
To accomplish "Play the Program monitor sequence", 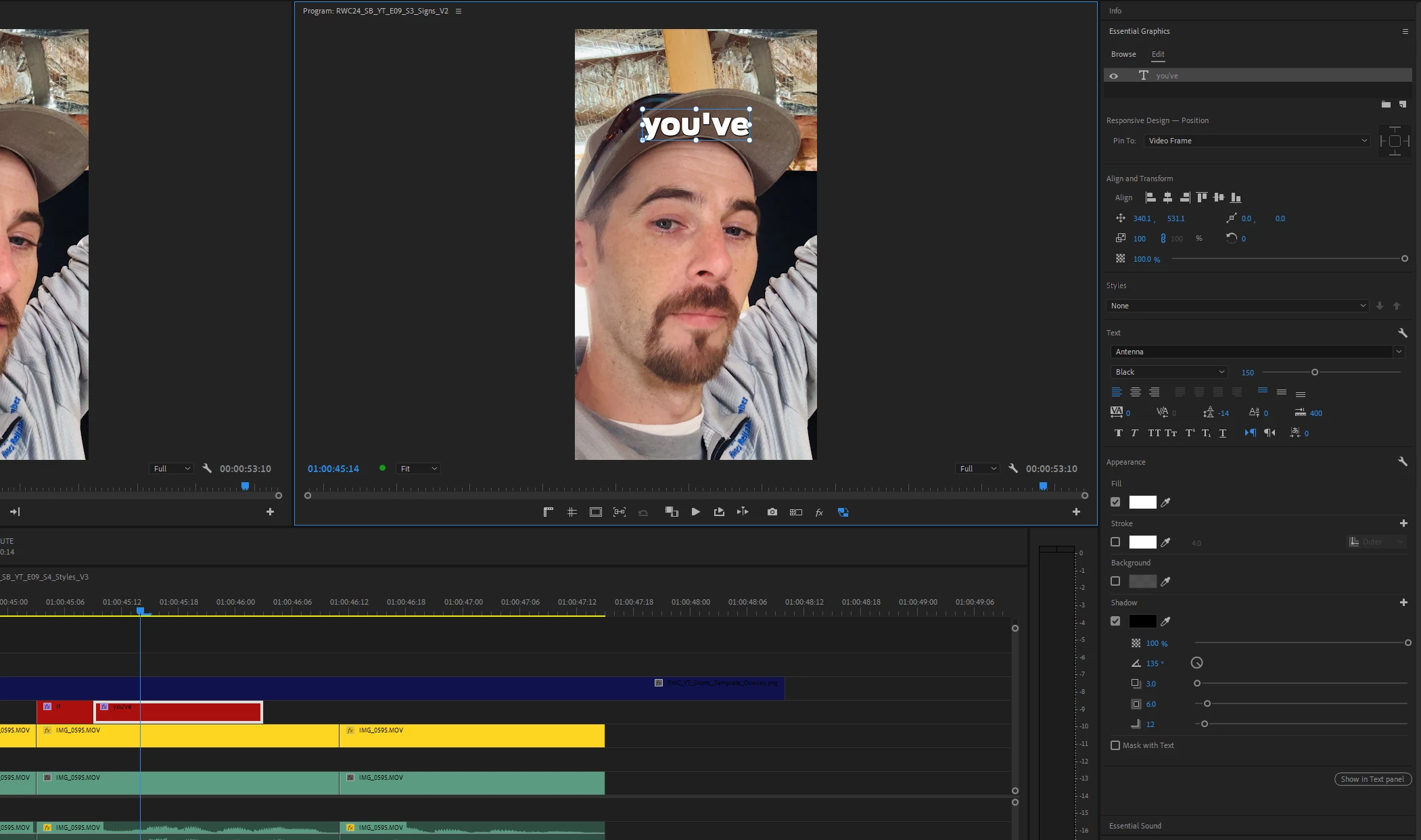I will pos(695,512).
